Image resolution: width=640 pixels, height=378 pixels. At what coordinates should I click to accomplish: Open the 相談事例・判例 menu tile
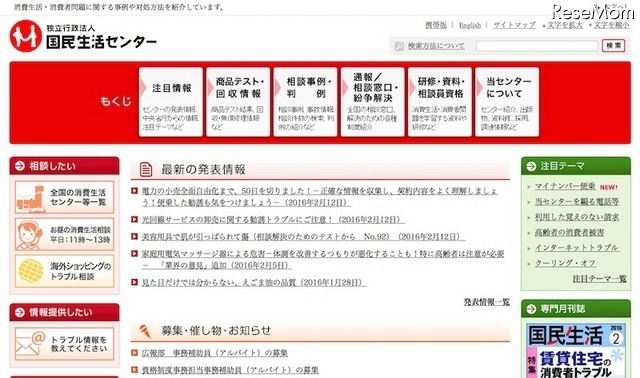pos(305,102)
